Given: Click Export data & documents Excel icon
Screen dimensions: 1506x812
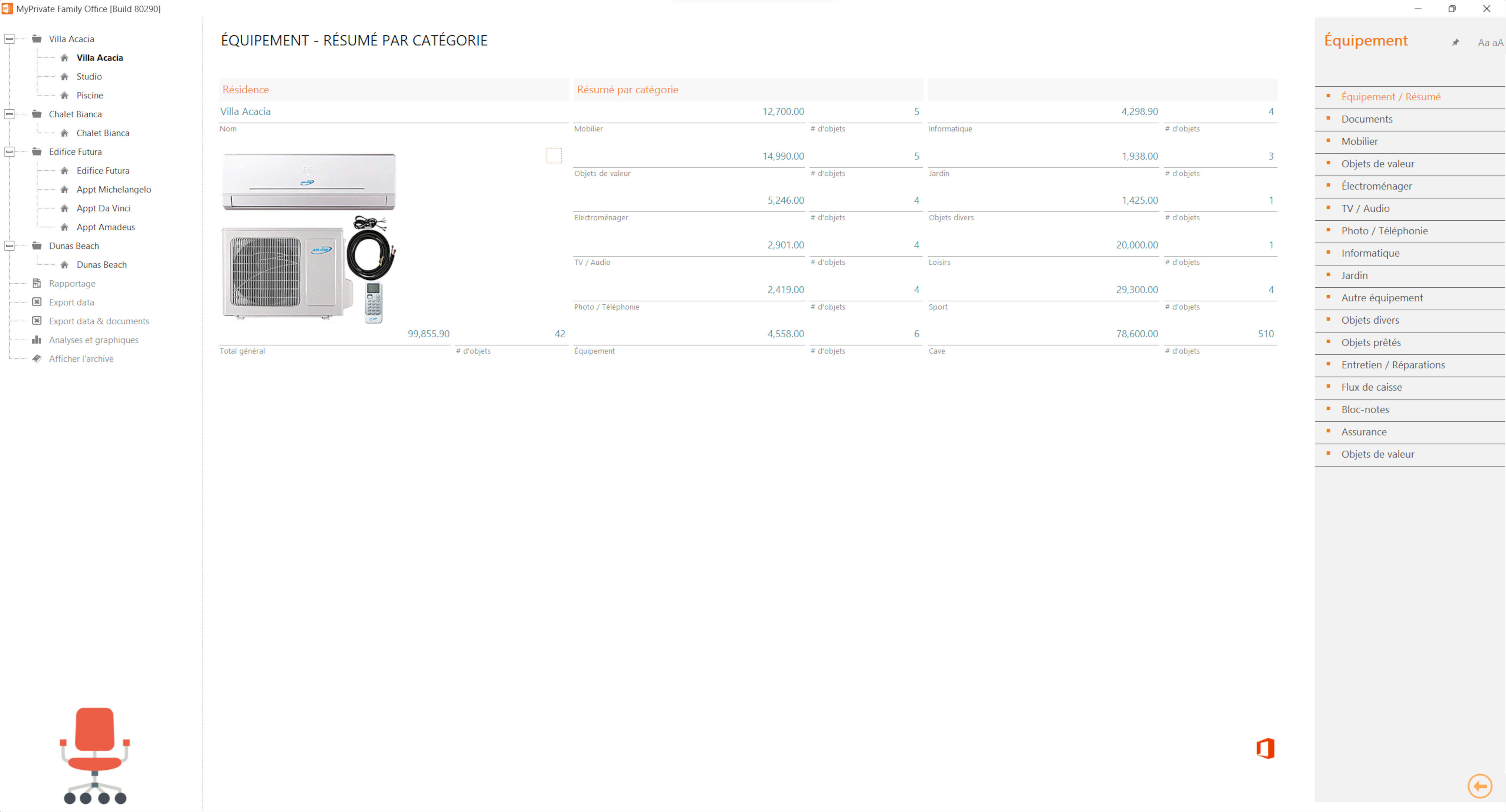Looking at the screenshot, I should click(37, 321).
